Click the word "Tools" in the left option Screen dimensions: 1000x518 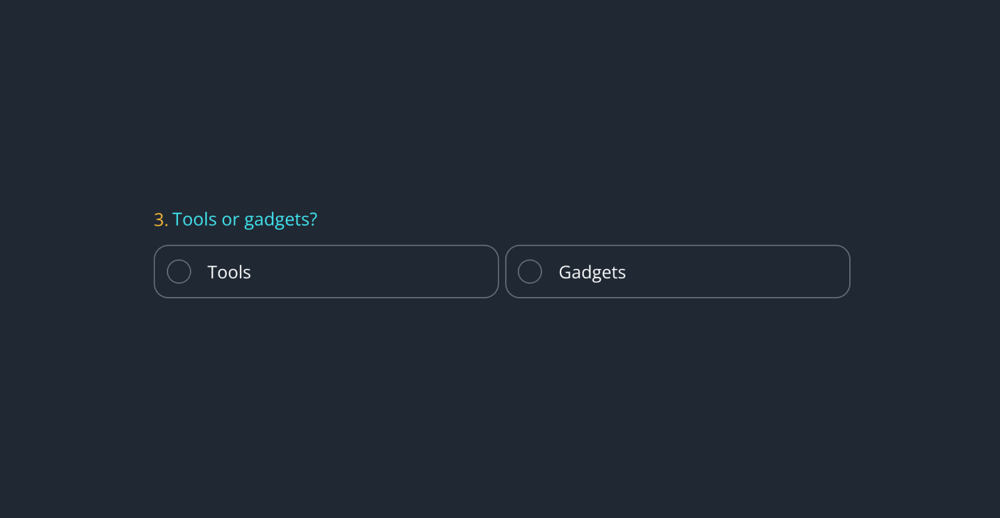click(x=229, y=272)
